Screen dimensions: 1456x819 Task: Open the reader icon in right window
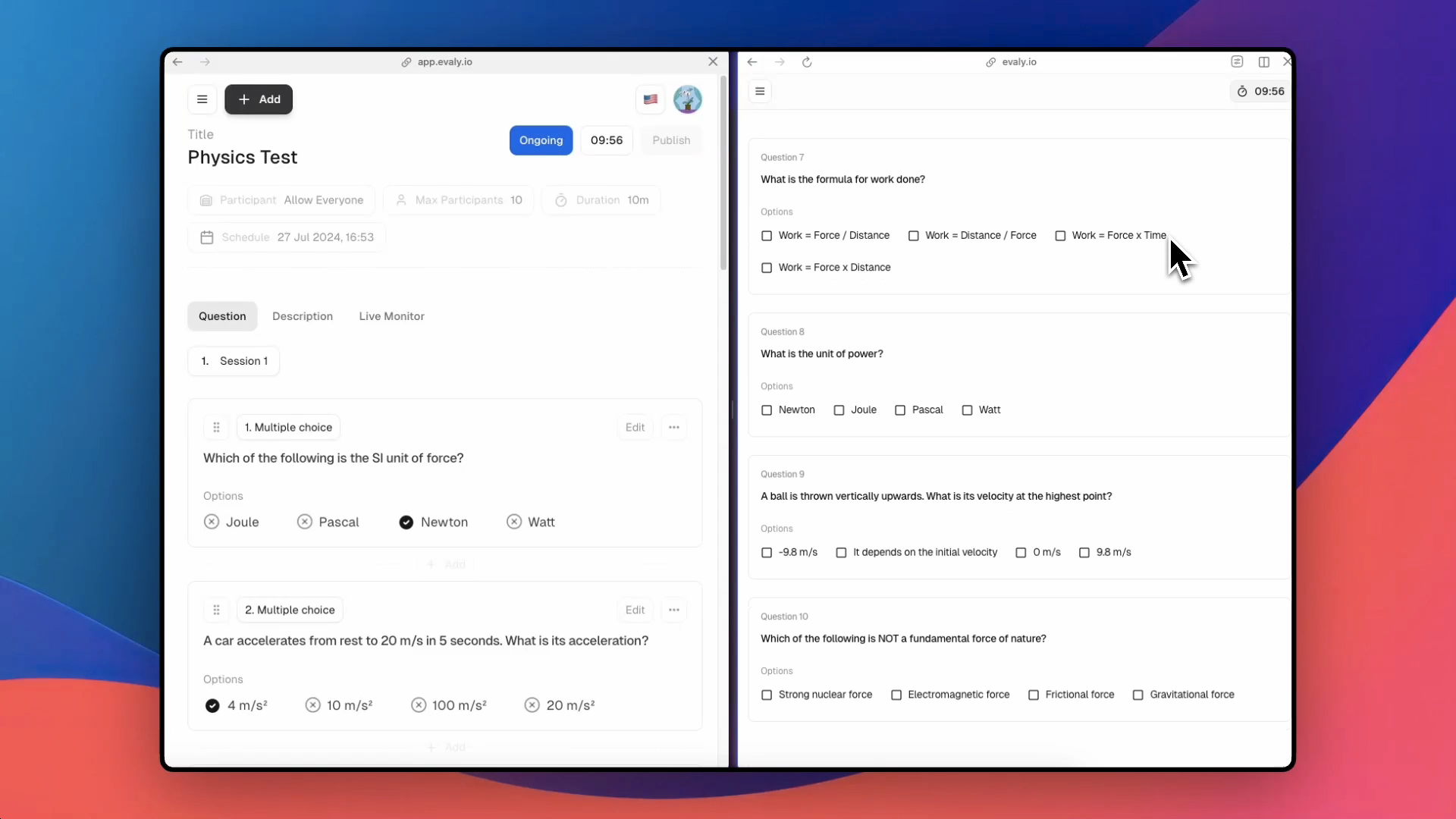[1237, 61]
